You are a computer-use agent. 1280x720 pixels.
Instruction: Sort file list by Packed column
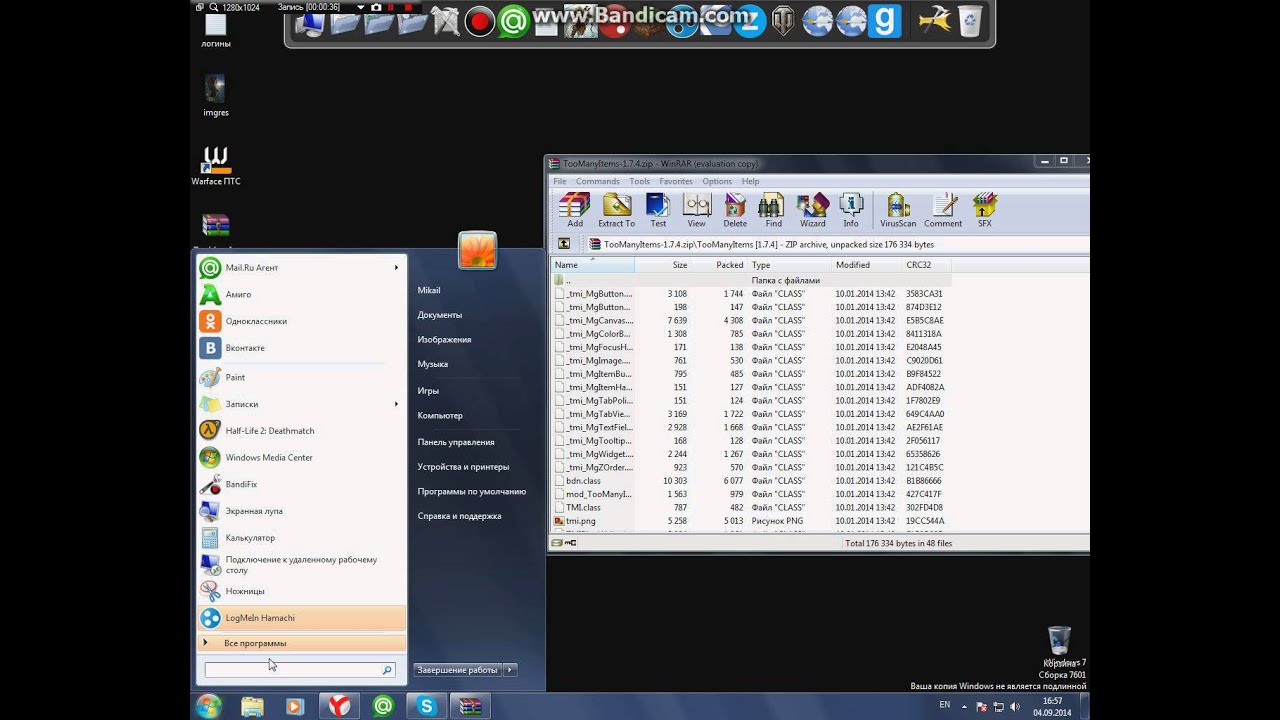point(719,265)
